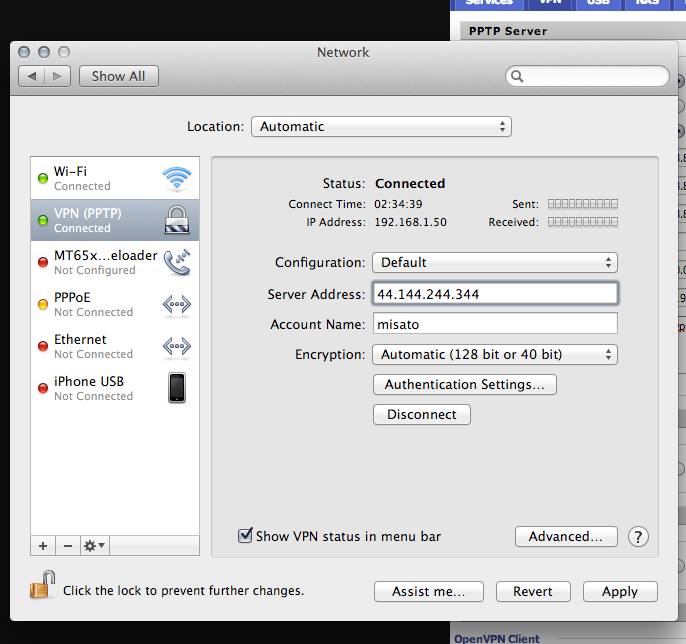Toggle Show VPN status in menu bar
The height and width of the screenshot is (644, 686).
pyautogui.click(x=245, y=536)
